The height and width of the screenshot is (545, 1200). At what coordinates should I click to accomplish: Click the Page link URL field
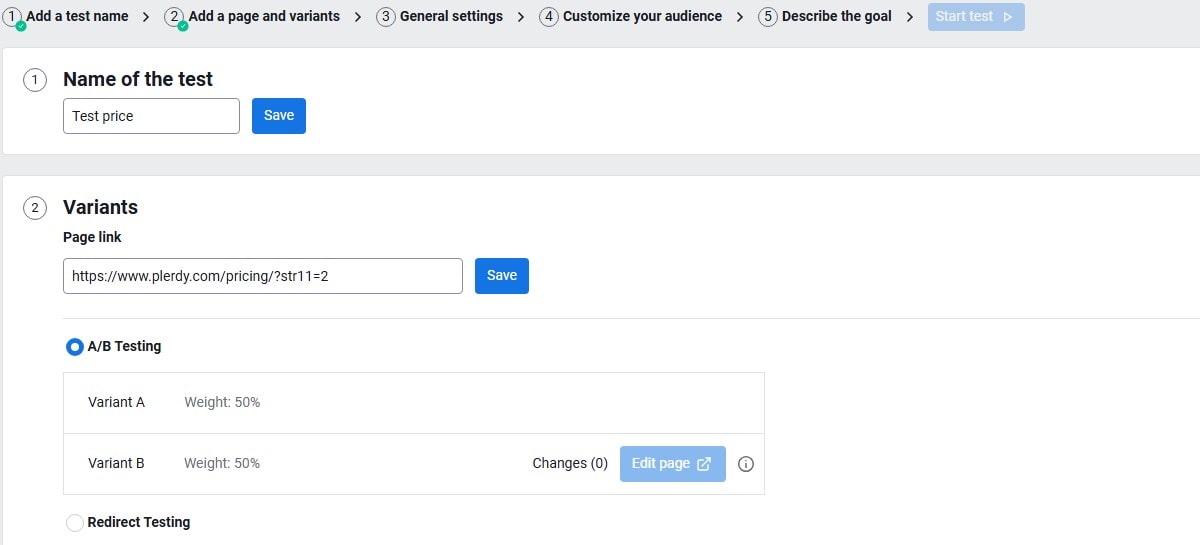(262, 276)
